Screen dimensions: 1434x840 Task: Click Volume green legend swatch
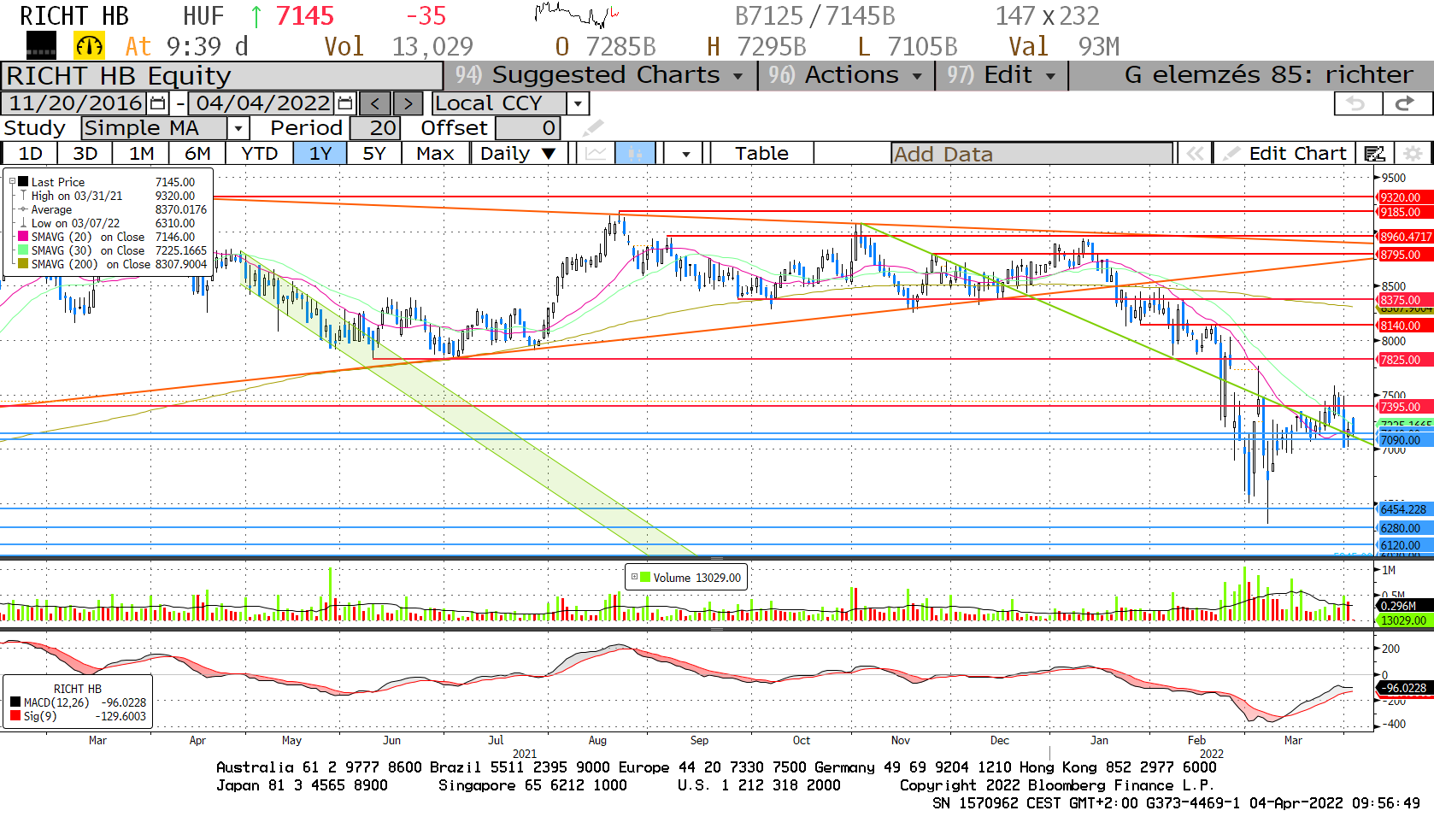point(645,578)
